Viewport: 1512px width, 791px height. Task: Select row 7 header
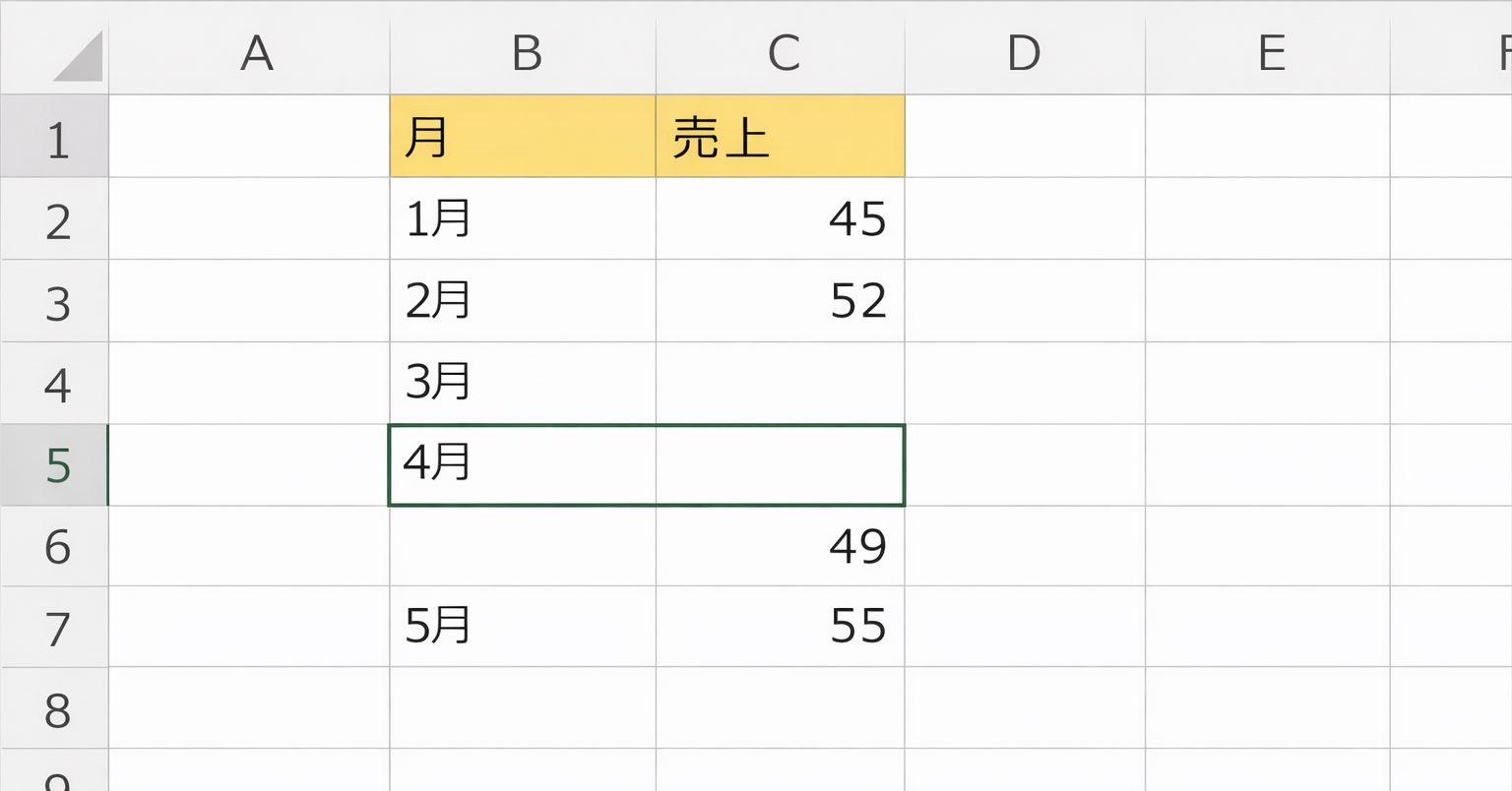(55, 628)
